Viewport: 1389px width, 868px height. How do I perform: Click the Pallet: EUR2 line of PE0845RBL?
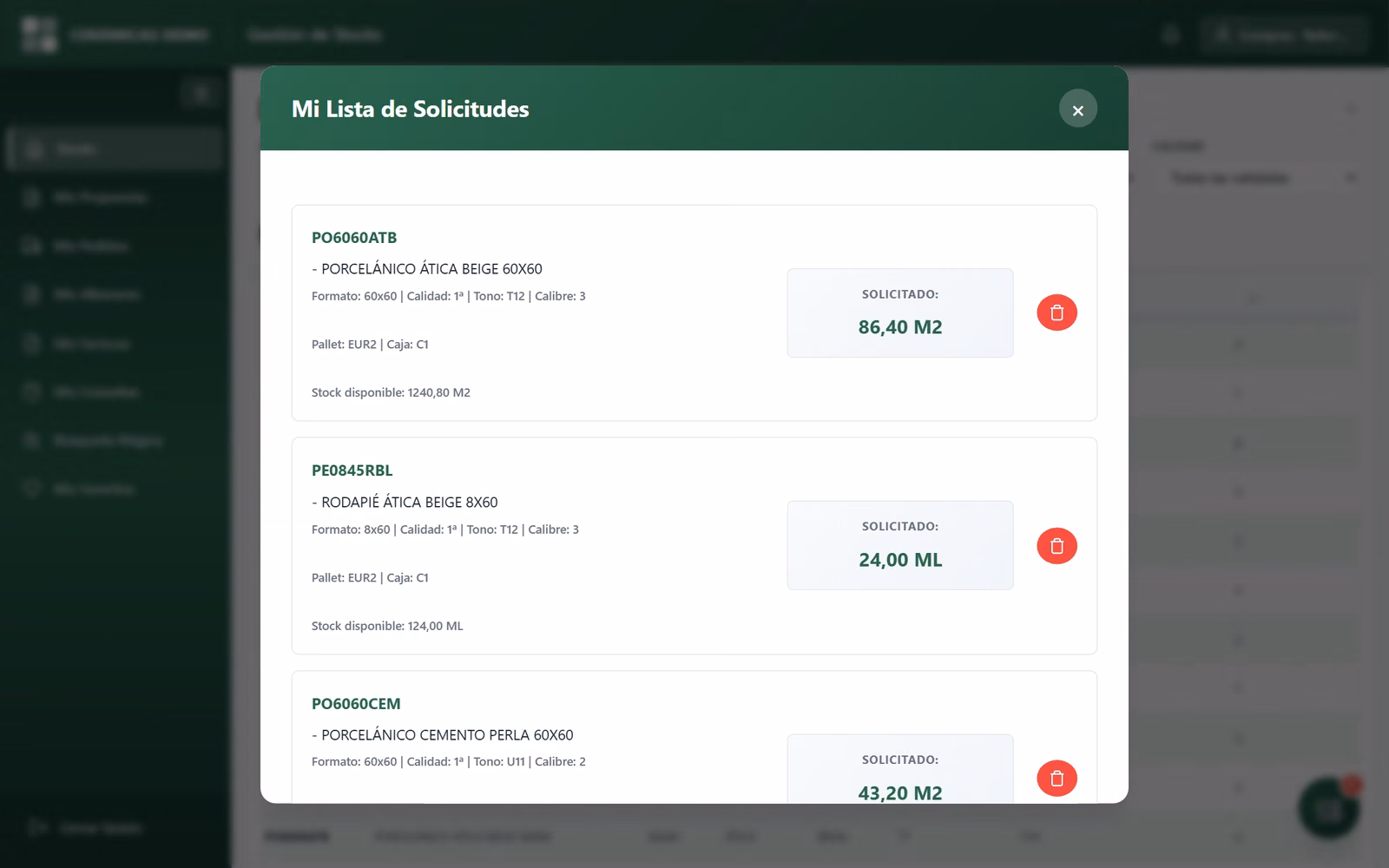(370, 578)
